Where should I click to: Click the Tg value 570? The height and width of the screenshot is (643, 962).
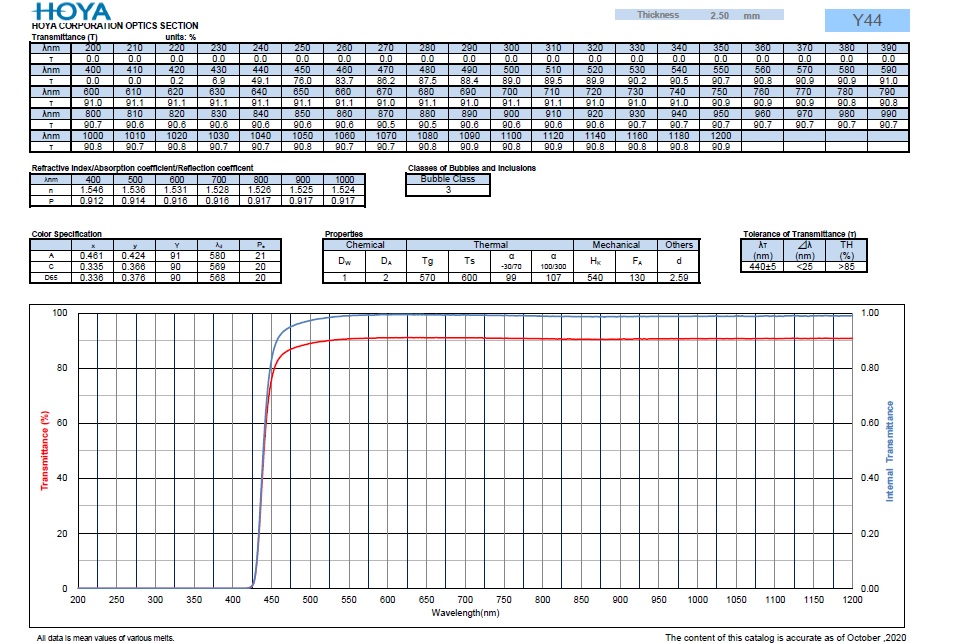tap(428, 278)
